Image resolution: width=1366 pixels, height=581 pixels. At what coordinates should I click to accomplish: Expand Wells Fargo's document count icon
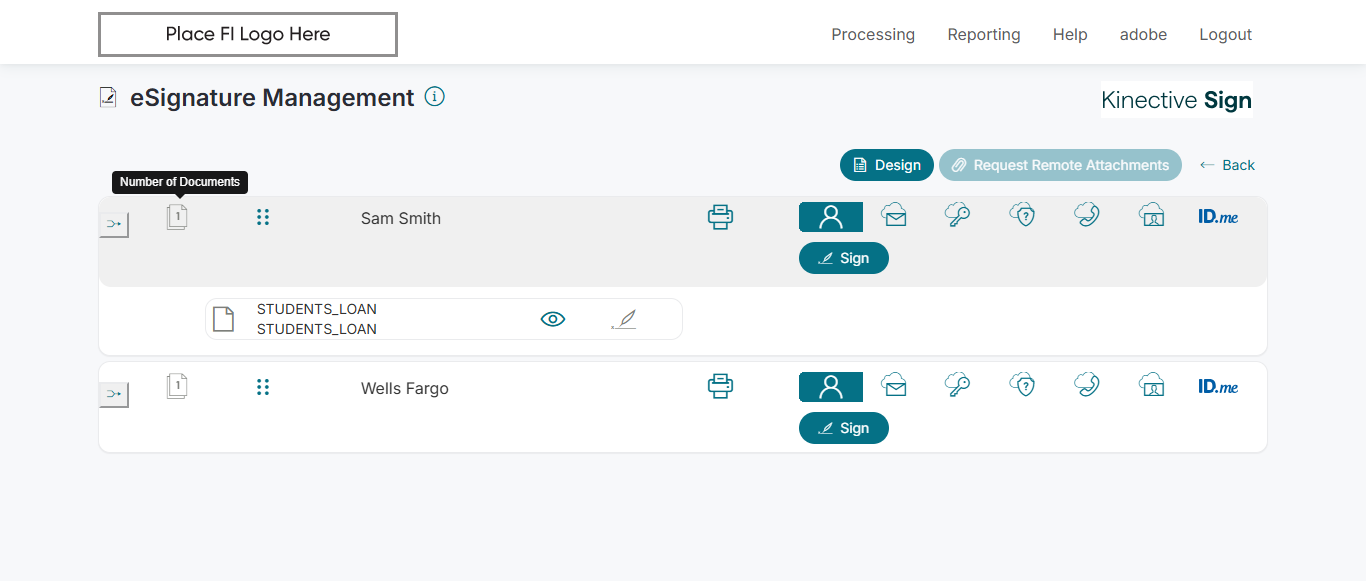pyautogui.click(x=177, y=386)
